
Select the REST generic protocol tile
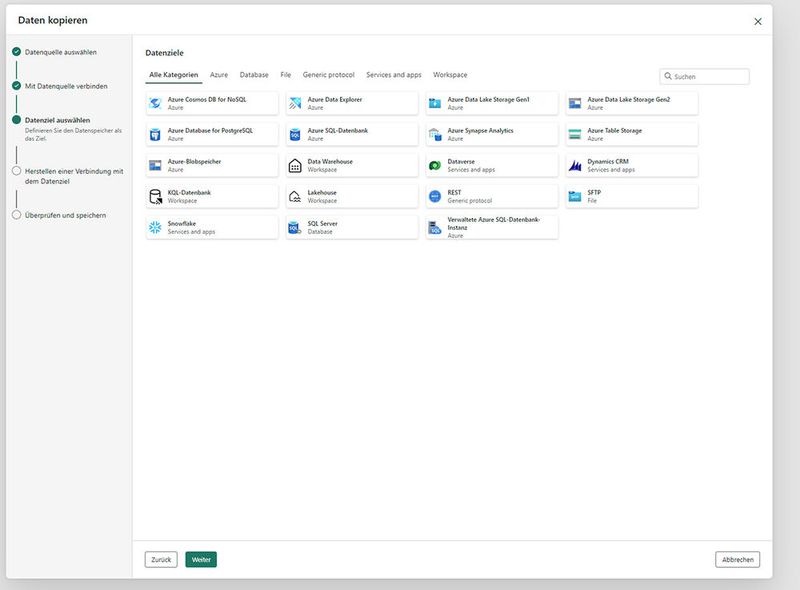[x=491, y=196]
